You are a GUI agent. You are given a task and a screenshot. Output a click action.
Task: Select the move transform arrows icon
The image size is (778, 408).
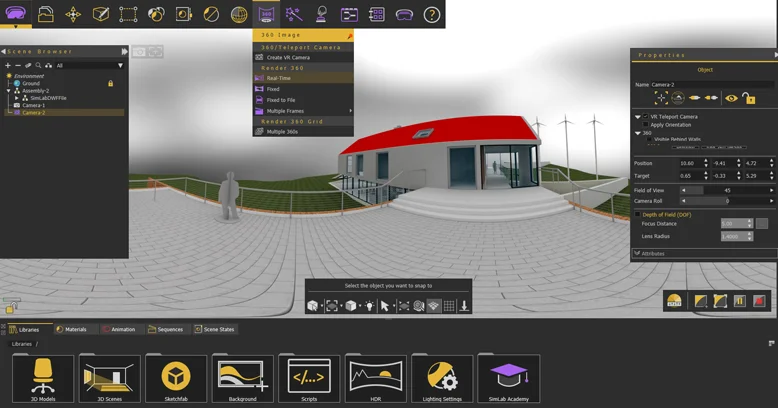pos(73,14)
